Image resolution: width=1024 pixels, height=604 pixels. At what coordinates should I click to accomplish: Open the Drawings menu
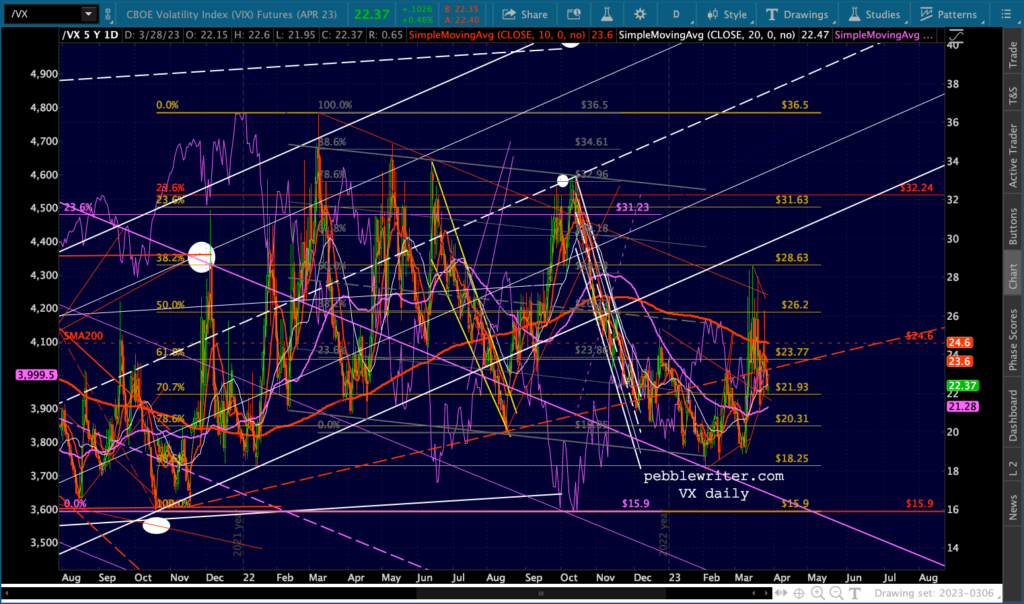point(797,14)
